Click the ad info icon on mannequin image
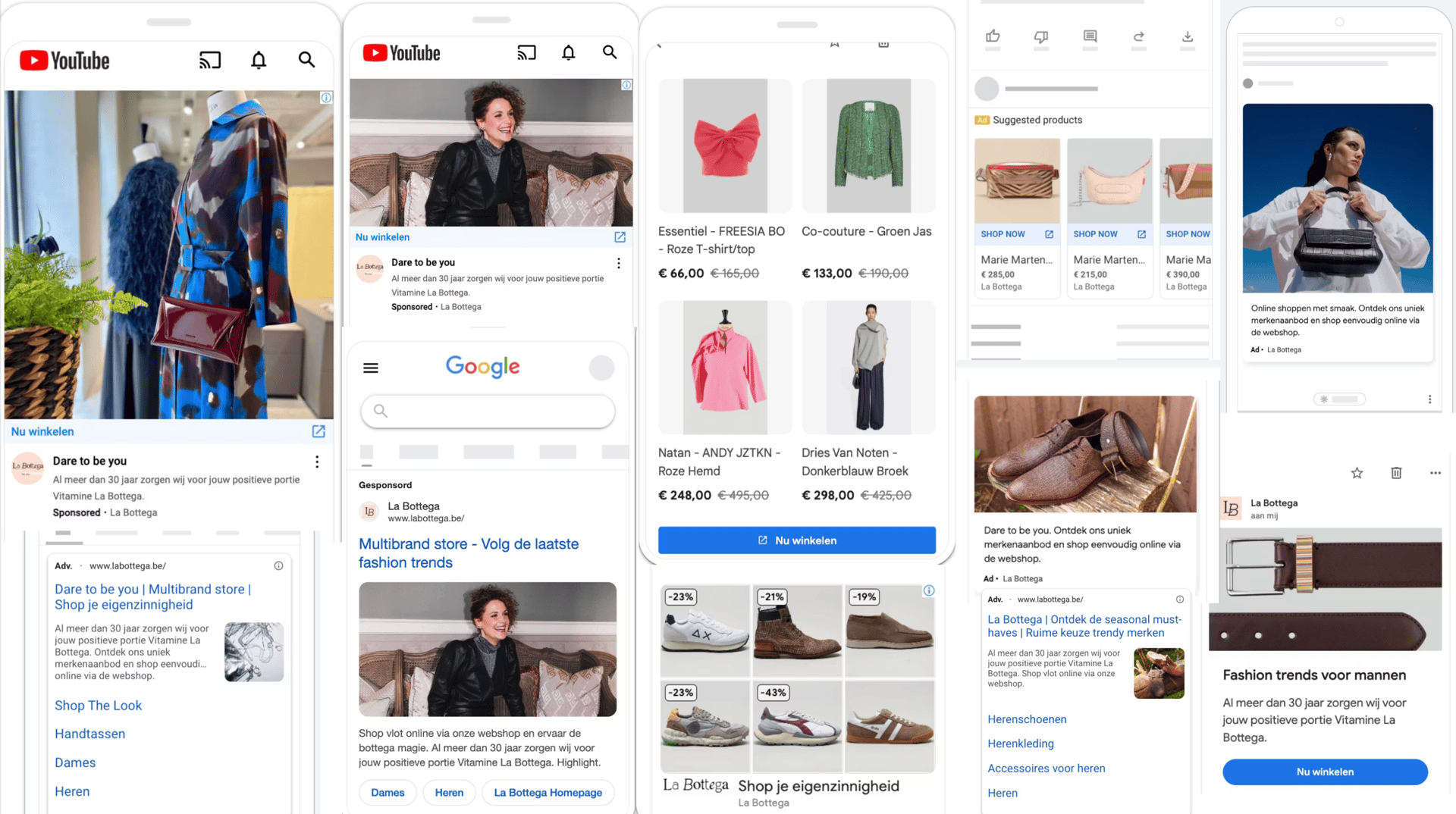Viewport: 1456px width, 814px height. point(325,98)
